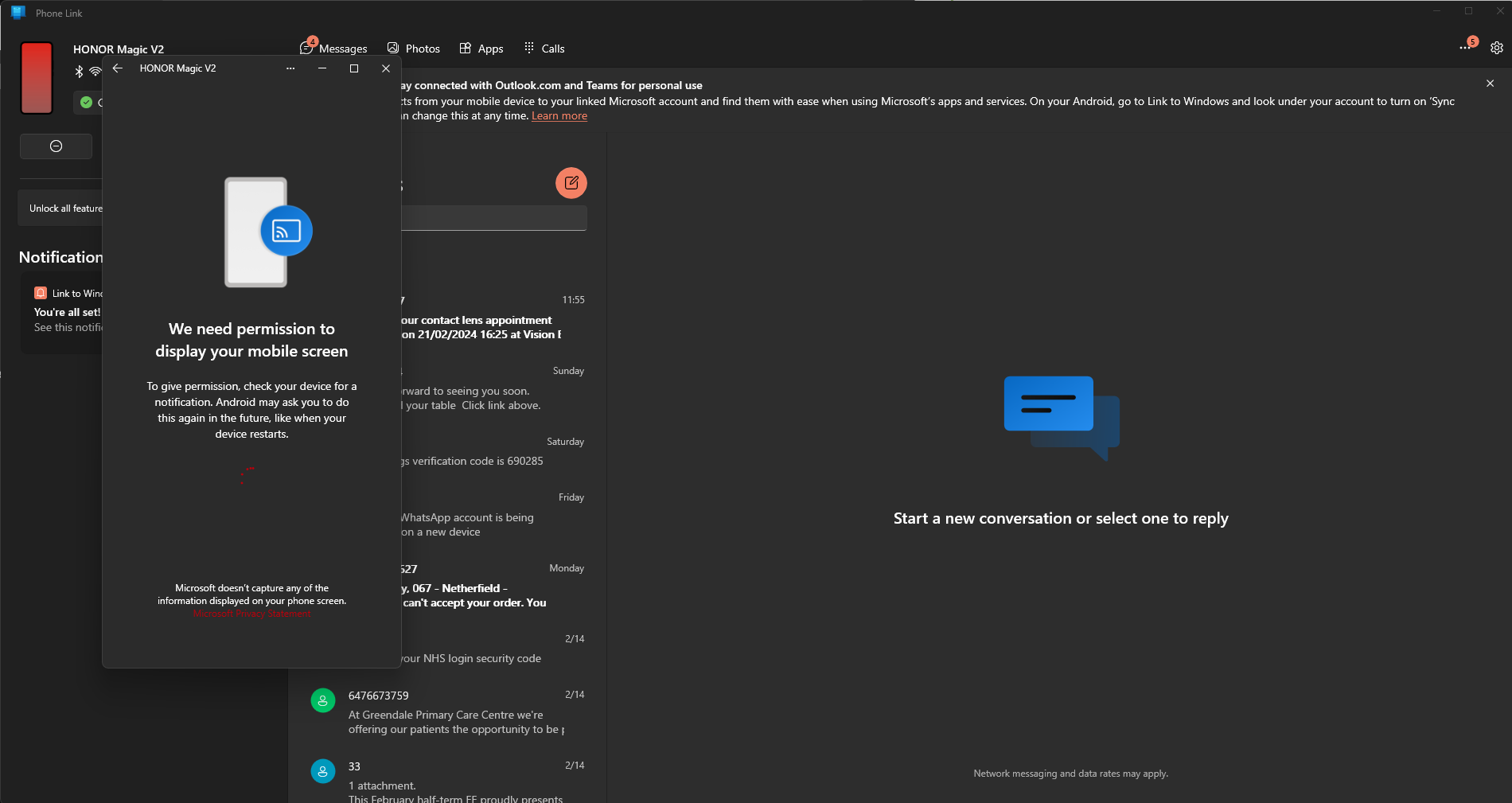This screenshot has height=803, width=1512.
Task: Open the Link to Windows notification
Action: pos(62,311)
